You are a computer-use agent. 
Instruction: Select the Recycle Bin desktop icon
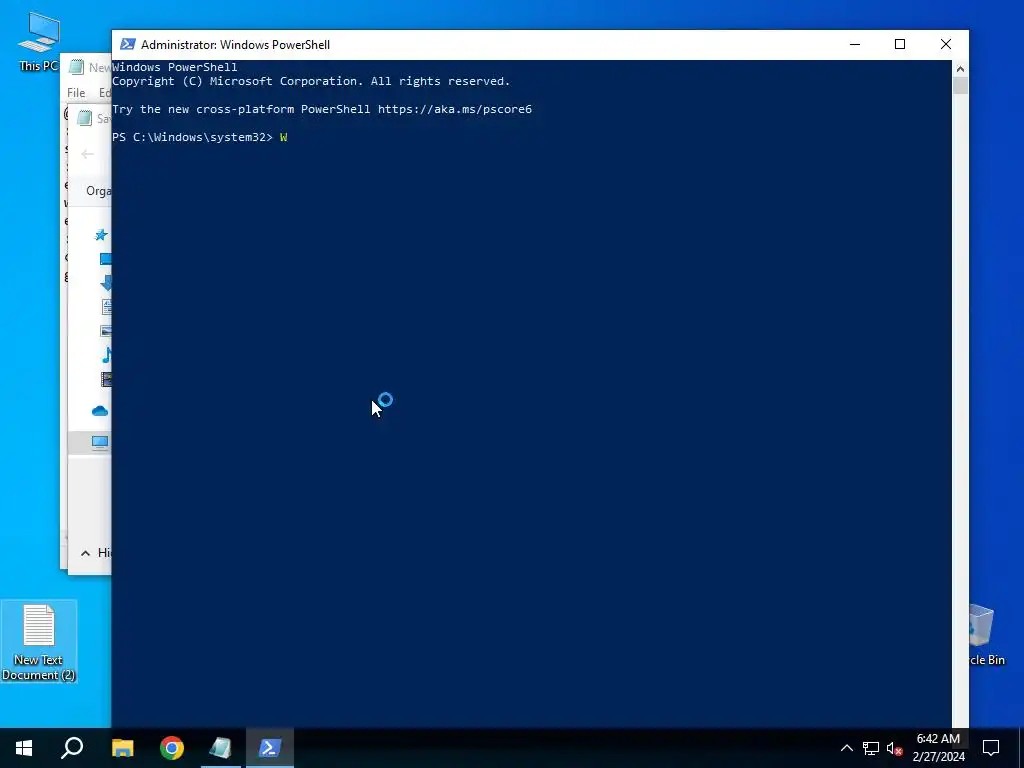click(x=985, y=635)
